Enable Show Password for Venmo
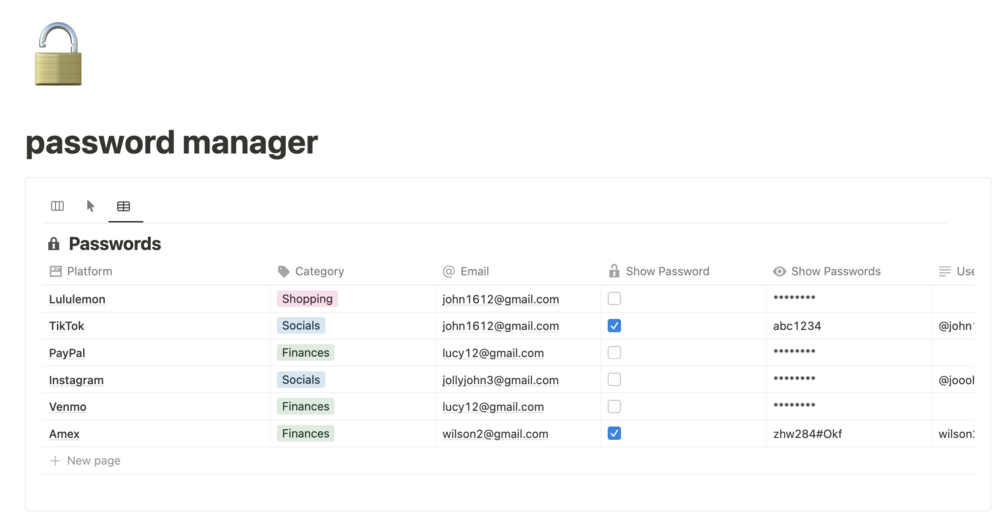Viewport: 1005px width, 523px height. point(614,406)
